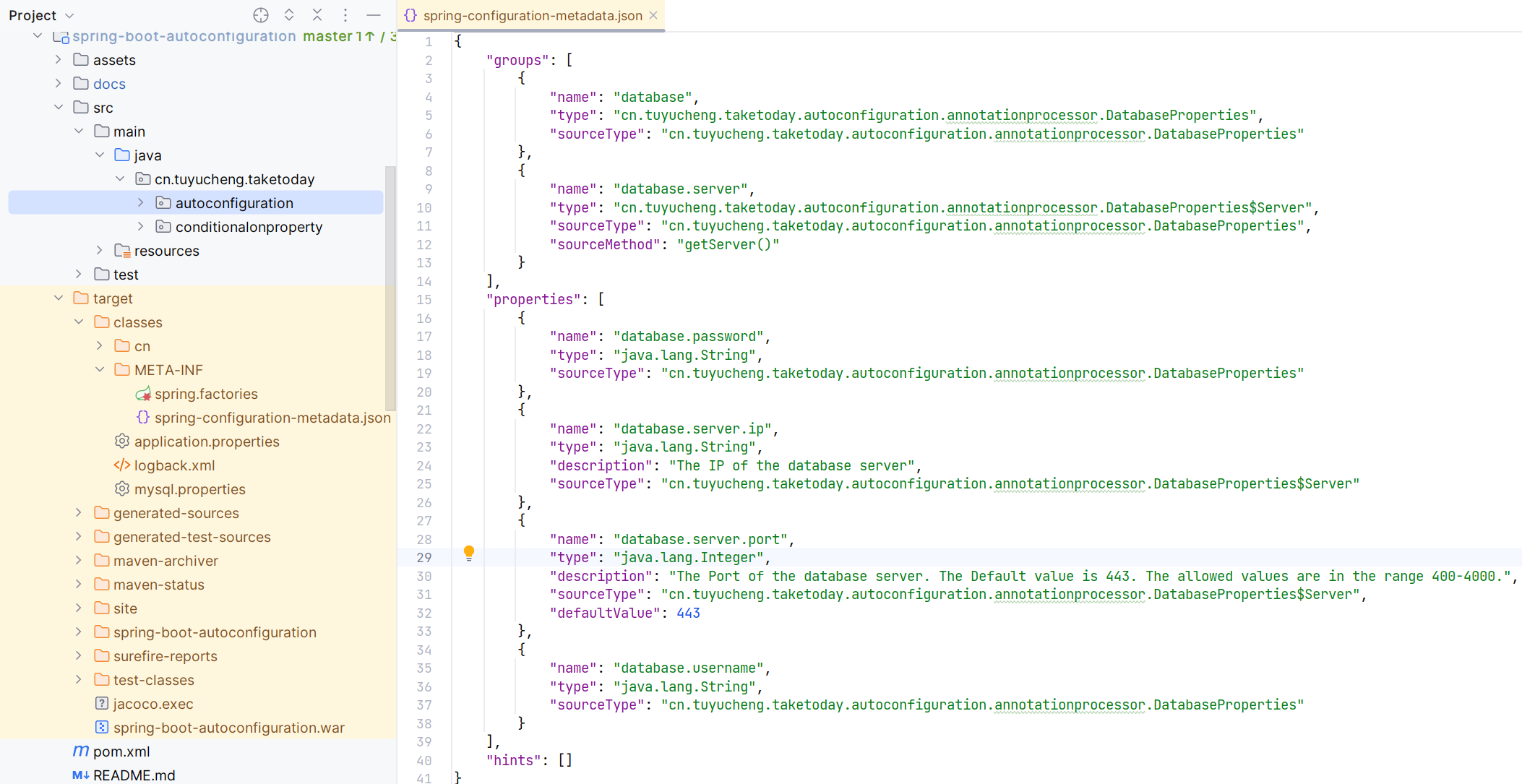Image resolution: width=1522 pixels, height=784 pixels.
Task: Collapse the java source folder
Action: (x=100, y=155)
